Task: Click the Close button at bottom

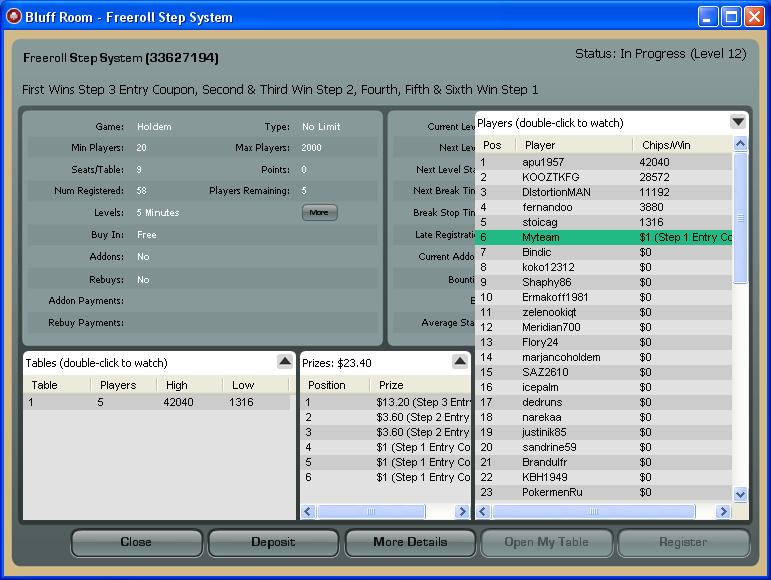Action: [x=136, y=542]
